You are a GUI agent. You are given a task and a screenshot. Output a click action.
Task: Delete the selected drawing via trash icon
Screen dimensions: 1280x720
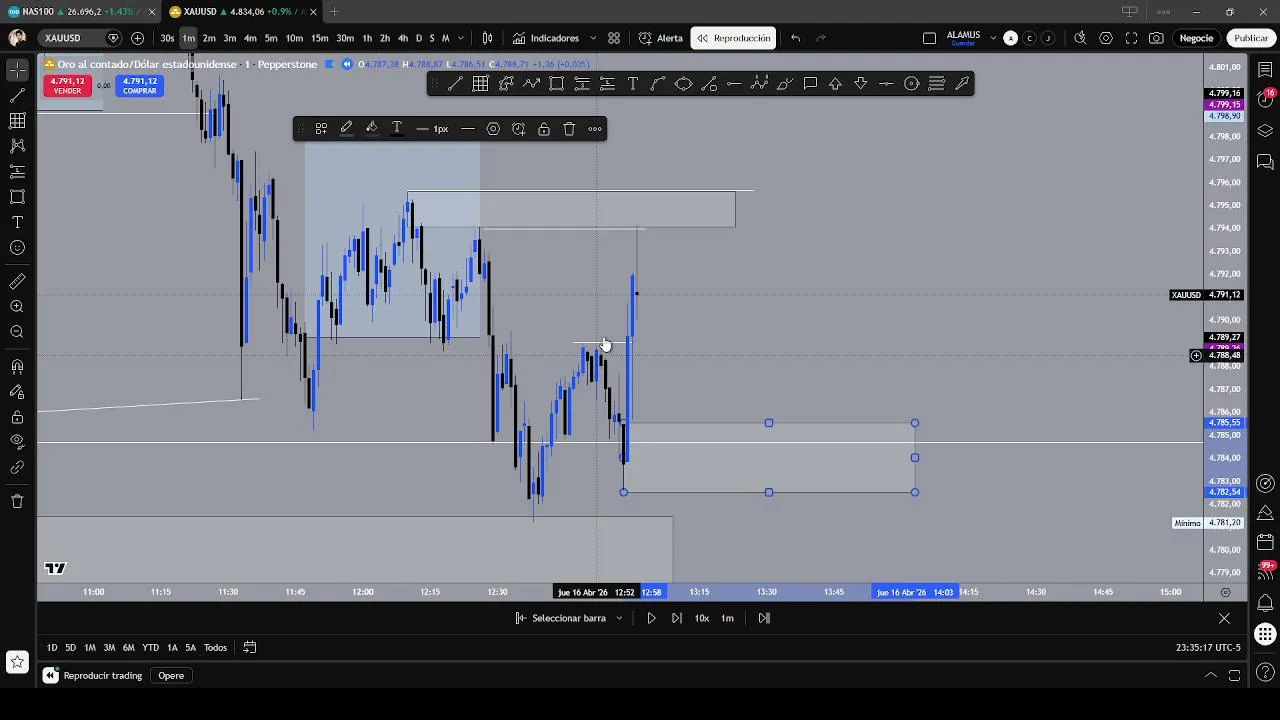point(569,128)
